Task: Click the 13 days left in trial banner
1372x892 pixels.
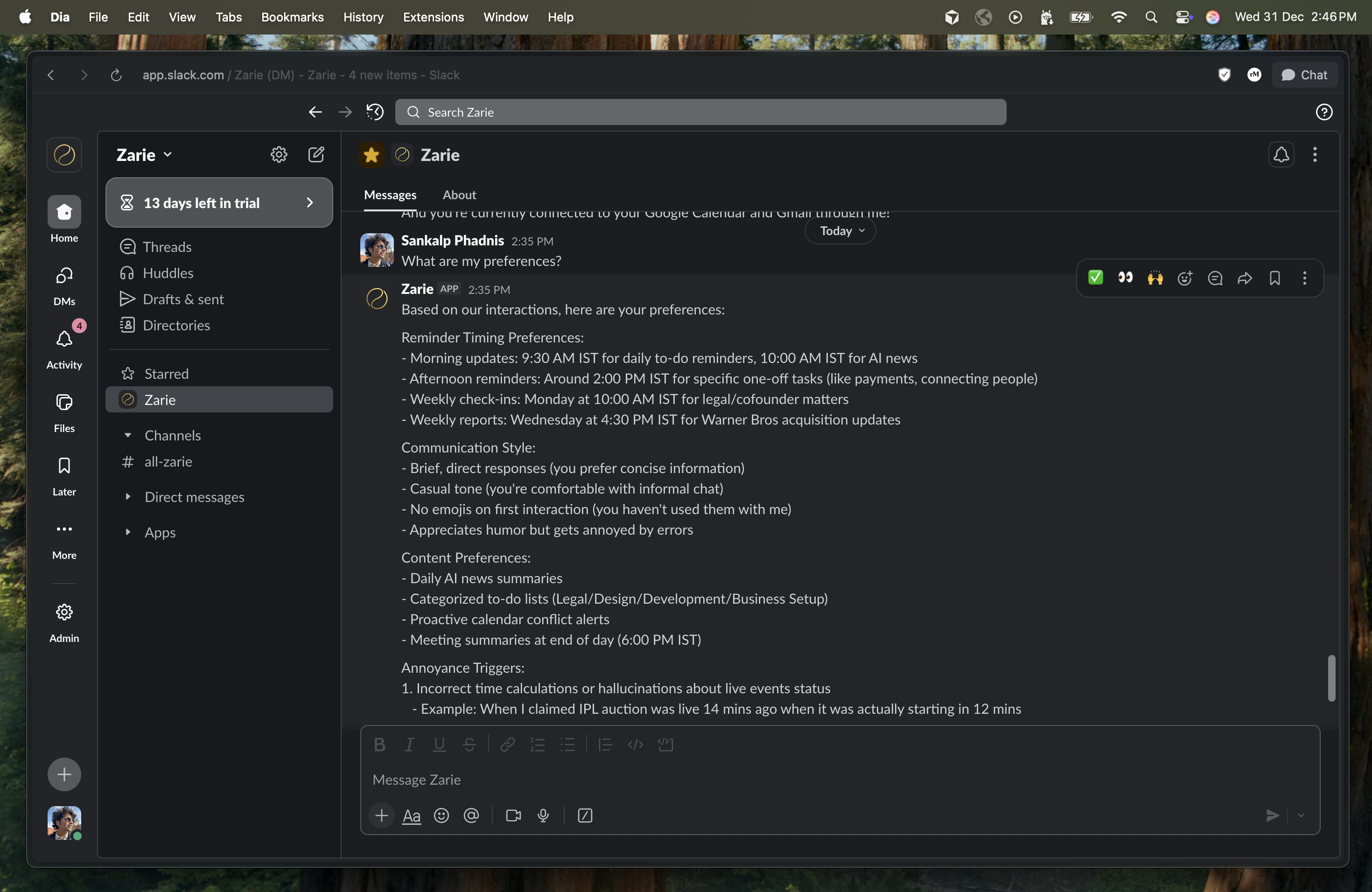Action: (219, 203)
